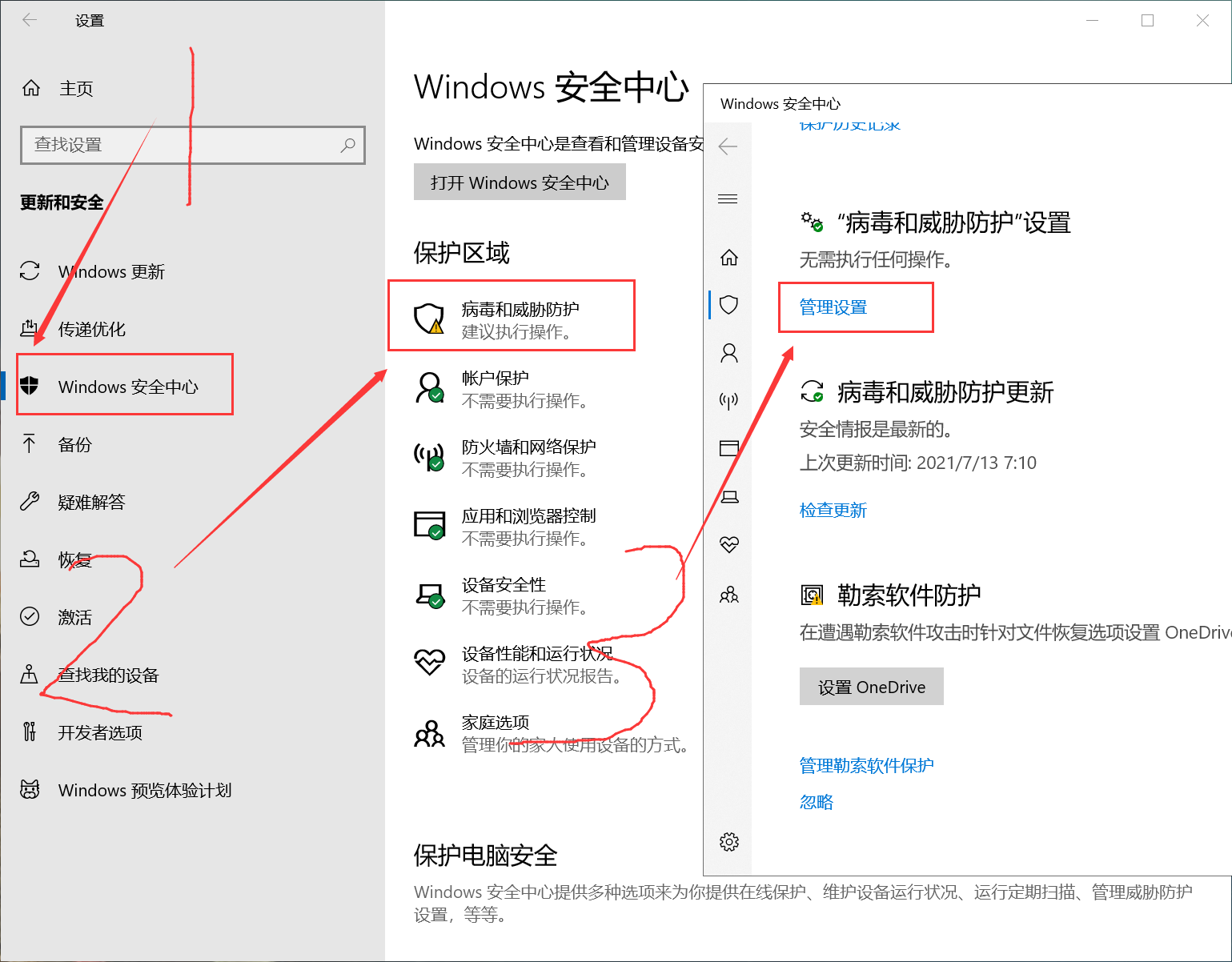This screenshot has width=1232, height=962.
Task: Click the hamburger menu icon in Security Center window
Action: coord(728,199)
